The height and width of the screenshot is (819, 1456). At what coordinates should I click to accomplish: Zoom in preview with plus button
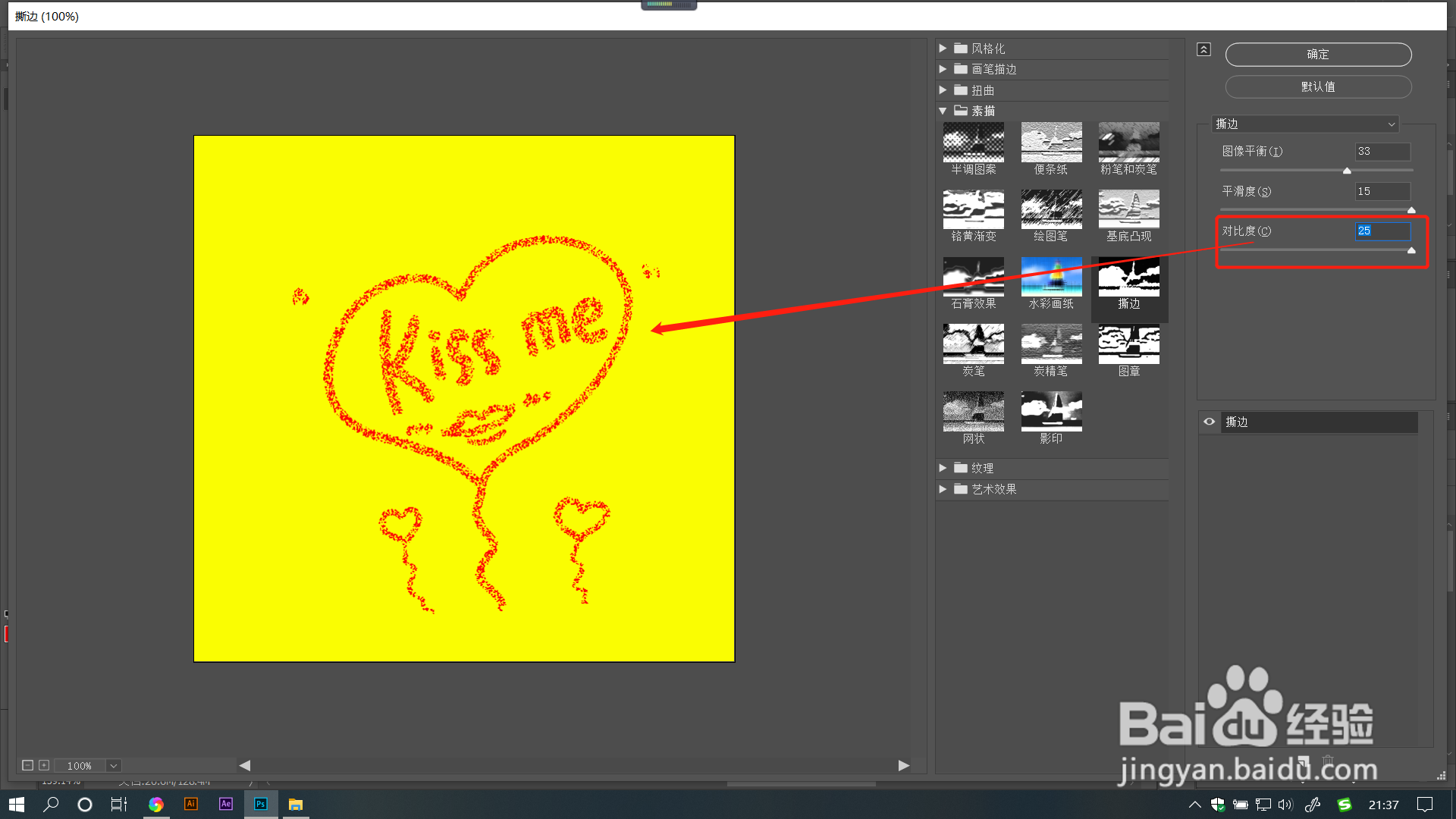point(44,765)
